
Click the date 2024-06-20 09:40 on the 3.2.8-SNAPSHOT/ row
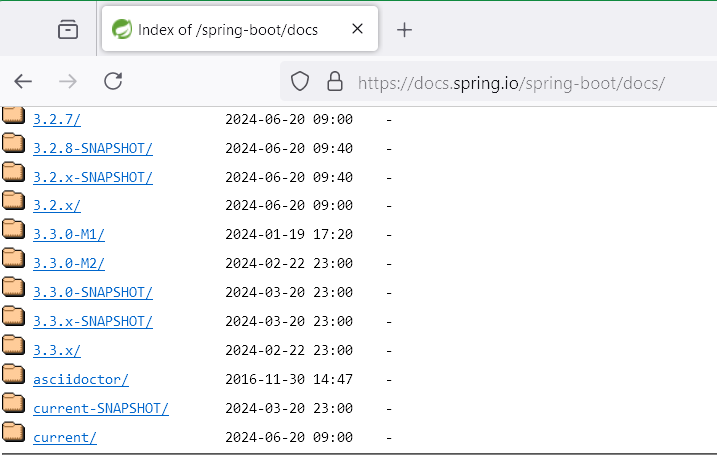pyautogui.click(x=289, y=148)
